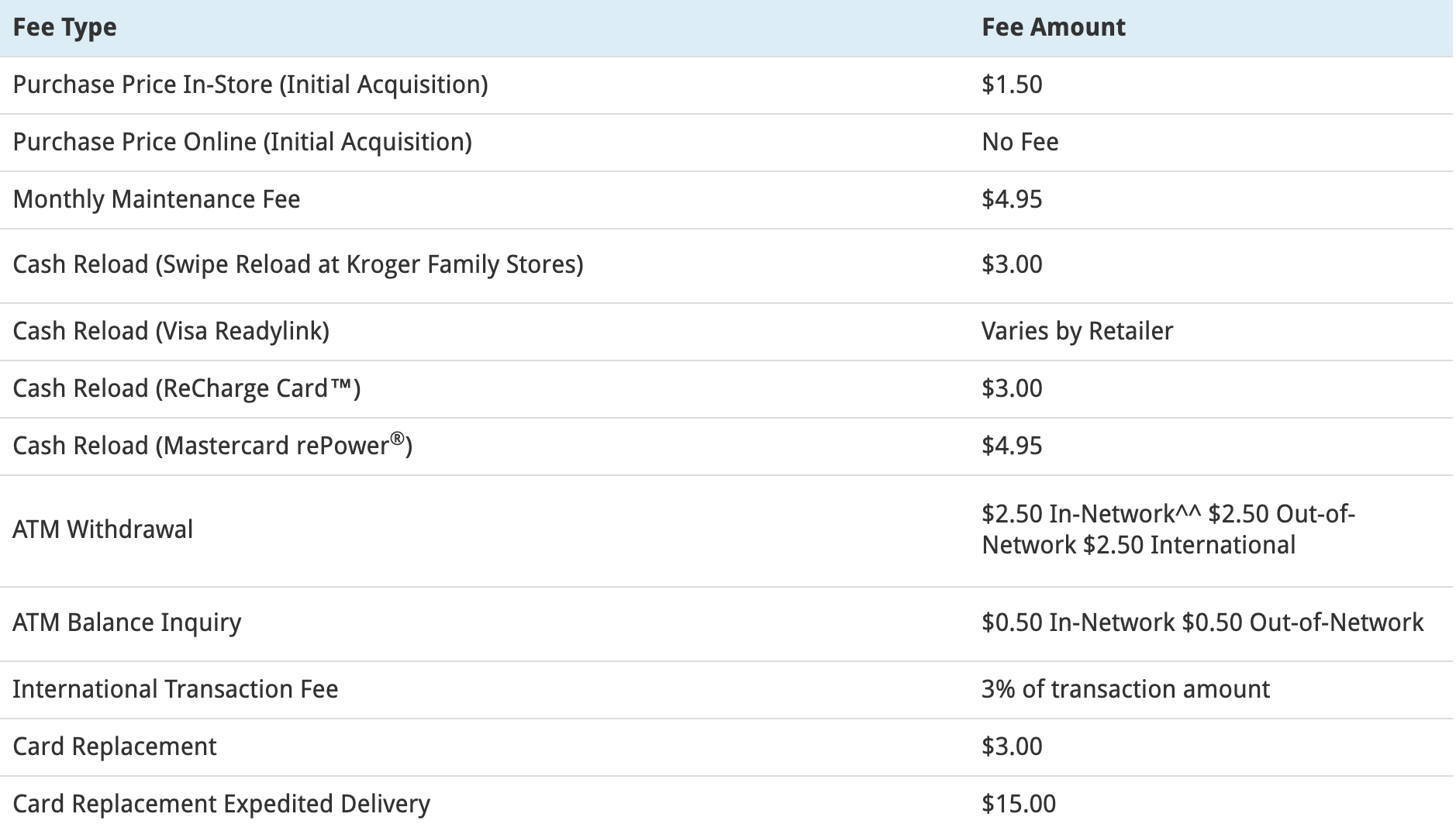Click the "No Fee" amount cell
Image resolution: width=1456 pixels, height=831 pixels.
coord(1020,142)
